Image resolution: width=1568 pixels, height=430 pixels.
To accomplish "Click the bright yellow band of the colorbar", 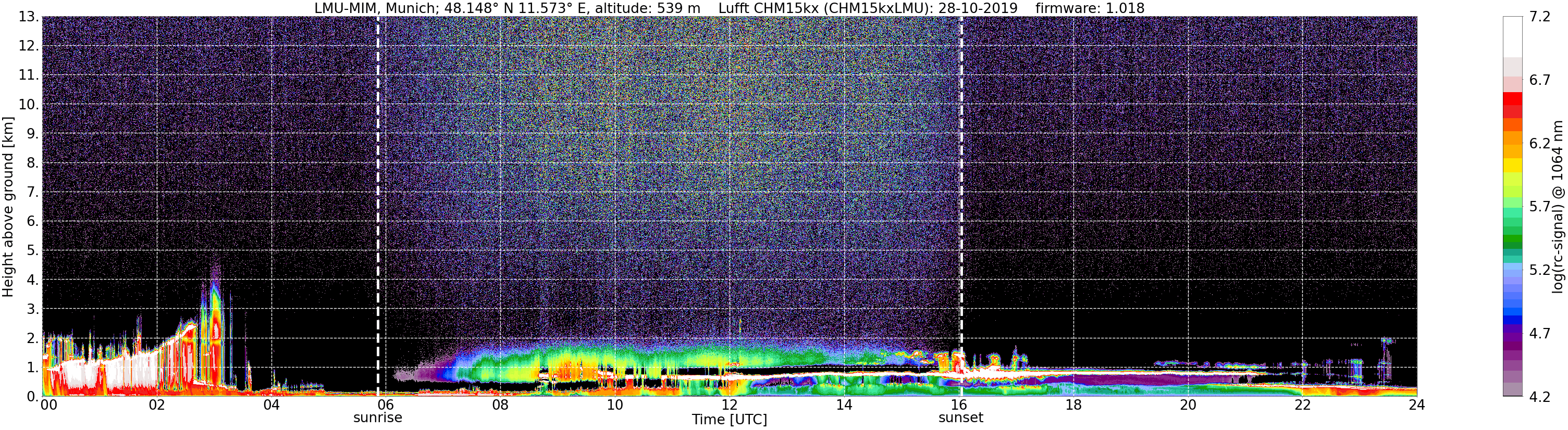I will (1513, 165).
